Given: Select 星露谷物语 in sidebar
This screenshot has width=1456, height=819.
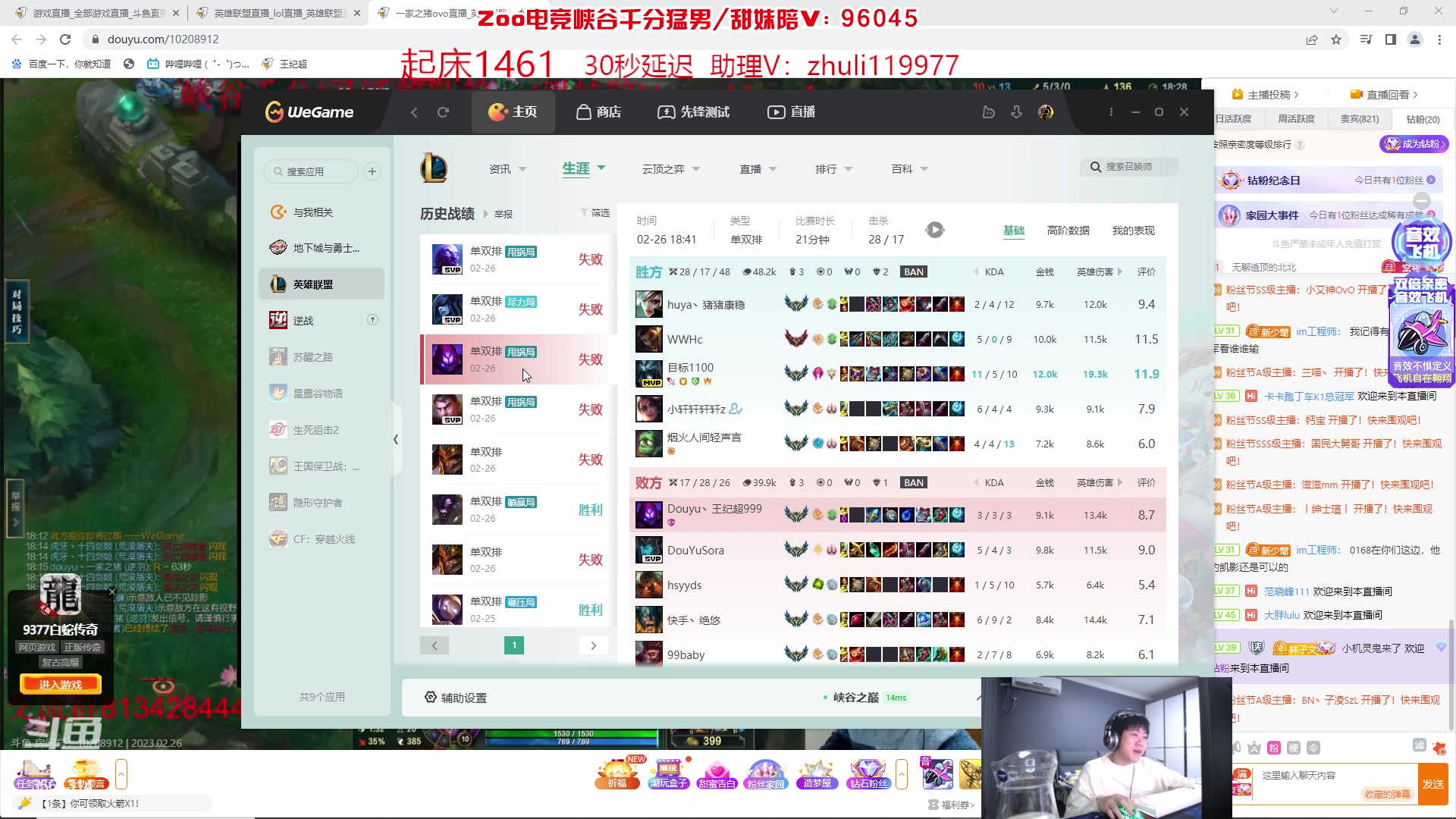Looking at the screenshot, I should [321, 394].
